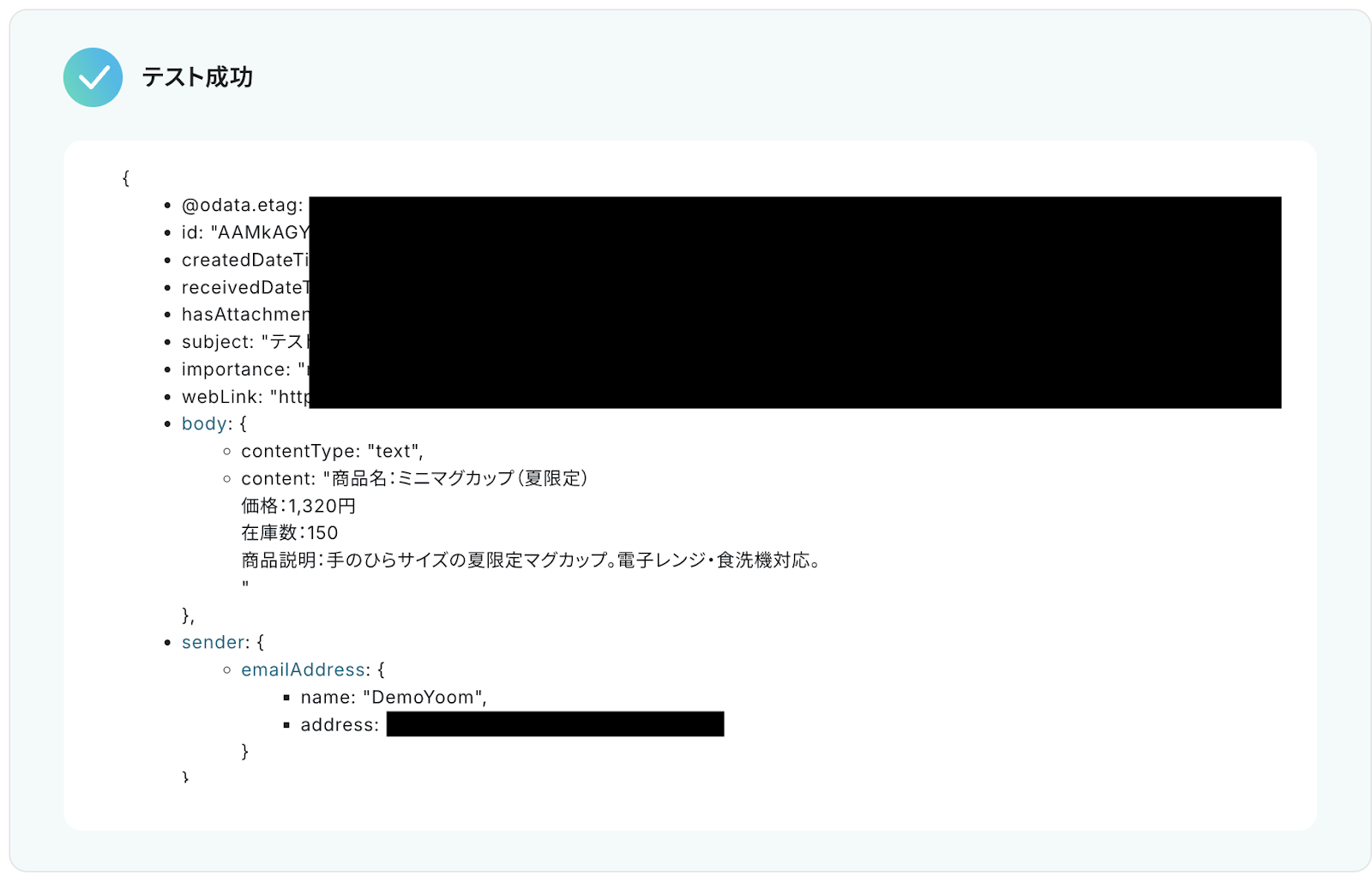This screenshot has height=876, width=1372.
Task: Click the 商品説明 description line
Action: click(x=532, y=561)
